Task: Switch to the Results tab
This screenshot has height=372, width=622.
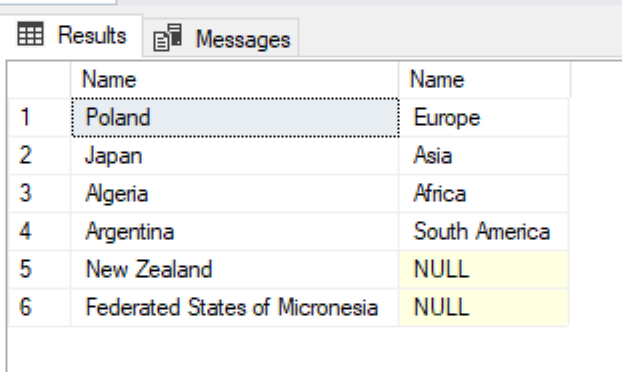Action: [71, 36]
